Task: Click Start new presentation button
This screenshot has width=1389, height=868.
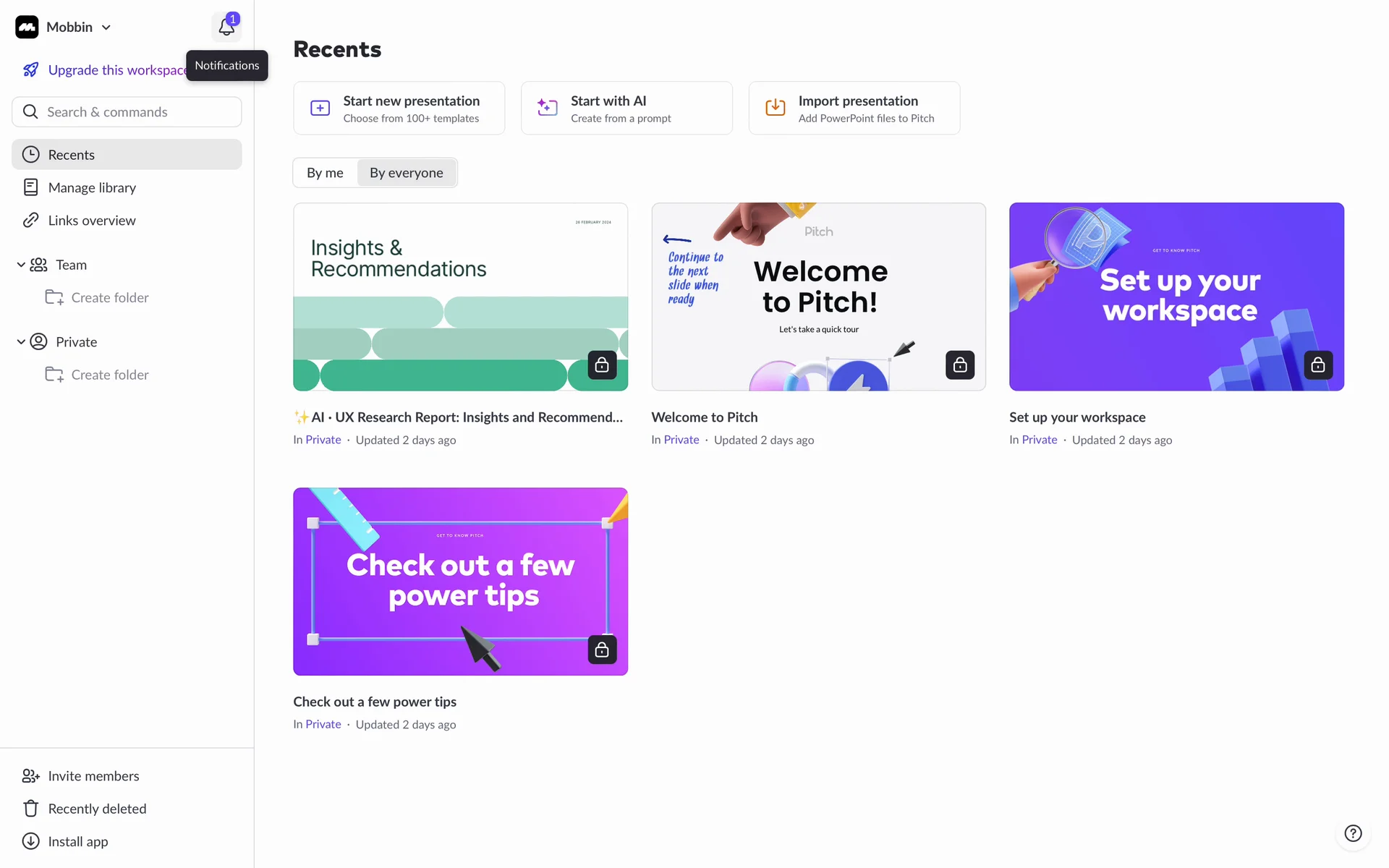Action: click(x=399, y=109)
